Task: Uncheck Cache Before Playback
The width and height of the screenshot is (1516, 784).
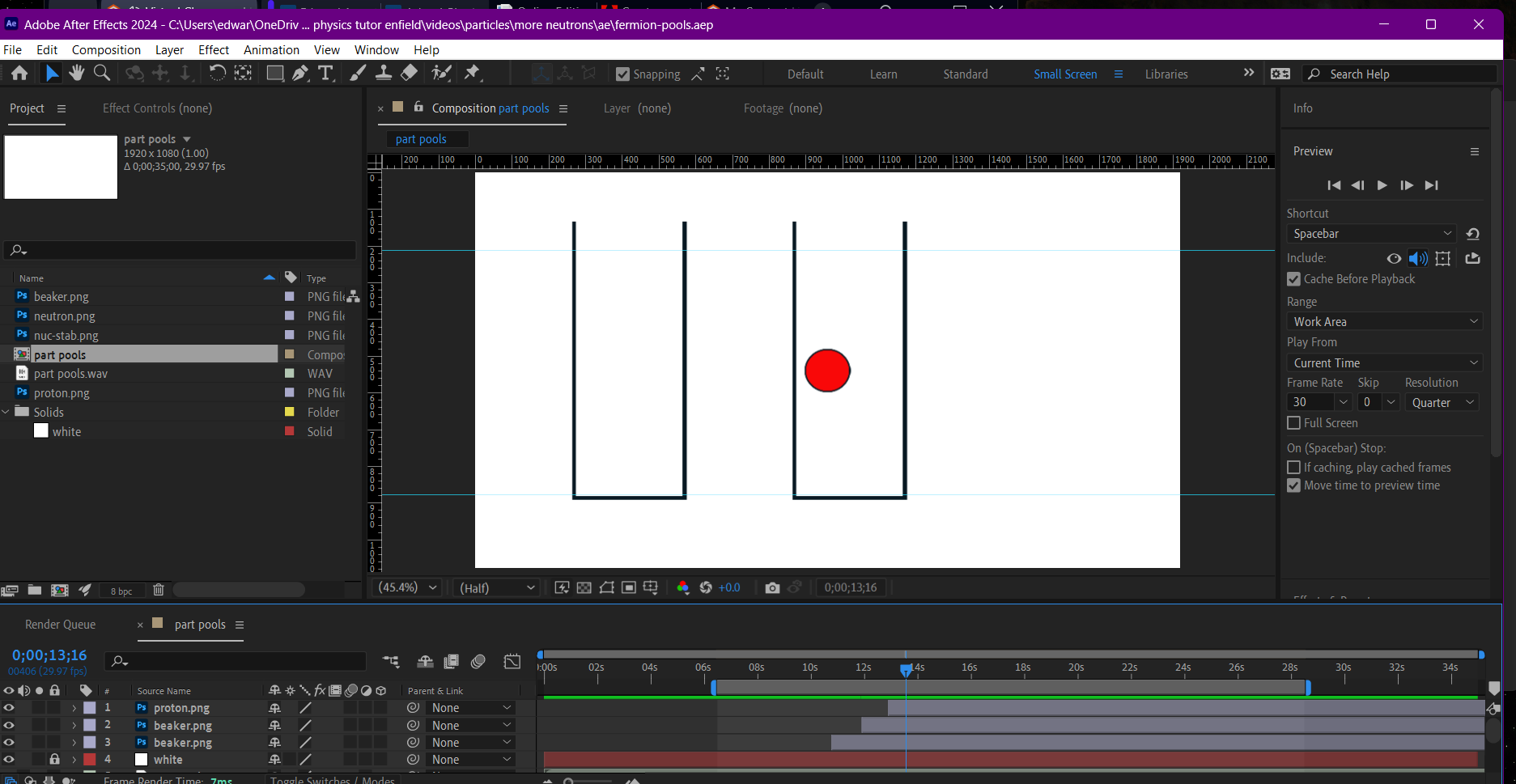Action: 1293,279
